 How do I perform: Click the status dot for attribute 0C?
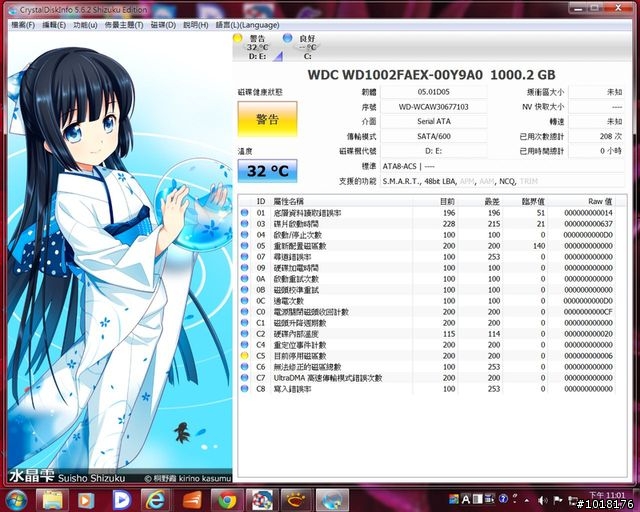[x=244, y=301]
